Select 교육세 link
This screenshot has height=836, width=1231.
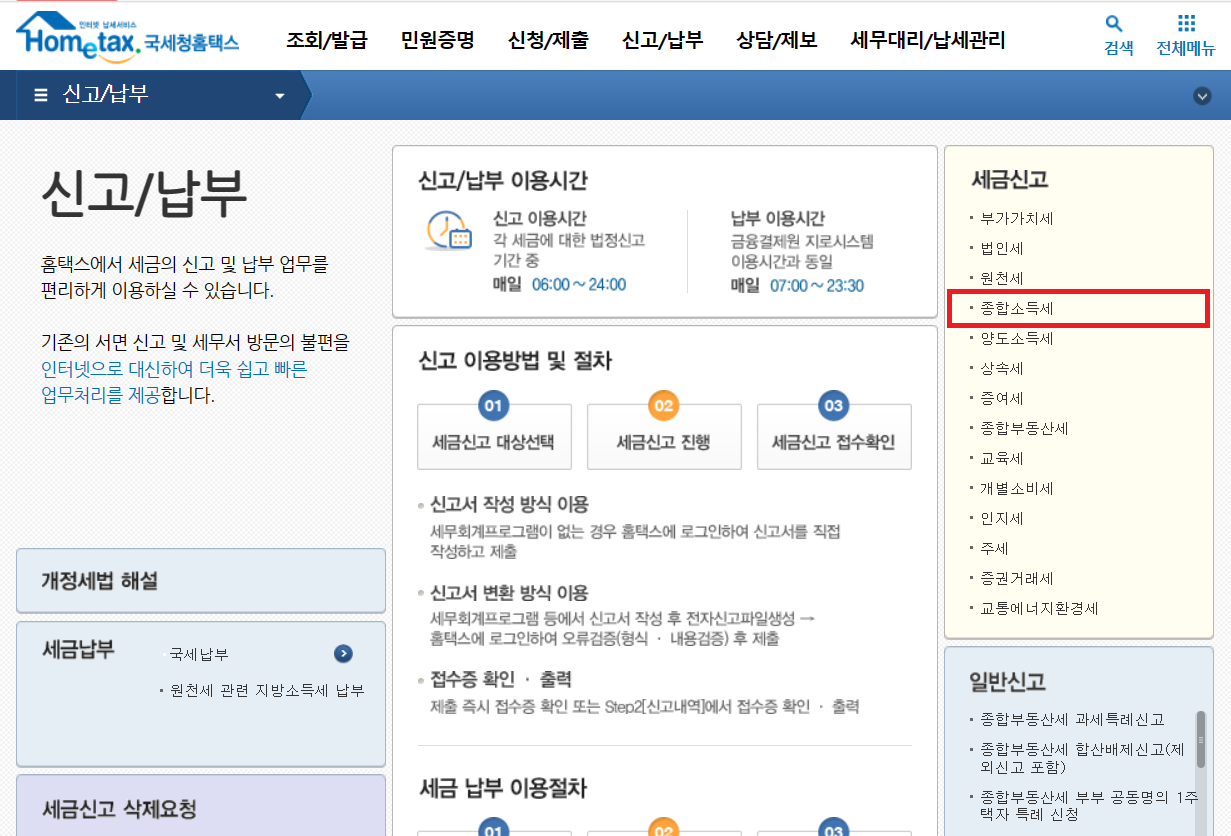coord(1002,458)
